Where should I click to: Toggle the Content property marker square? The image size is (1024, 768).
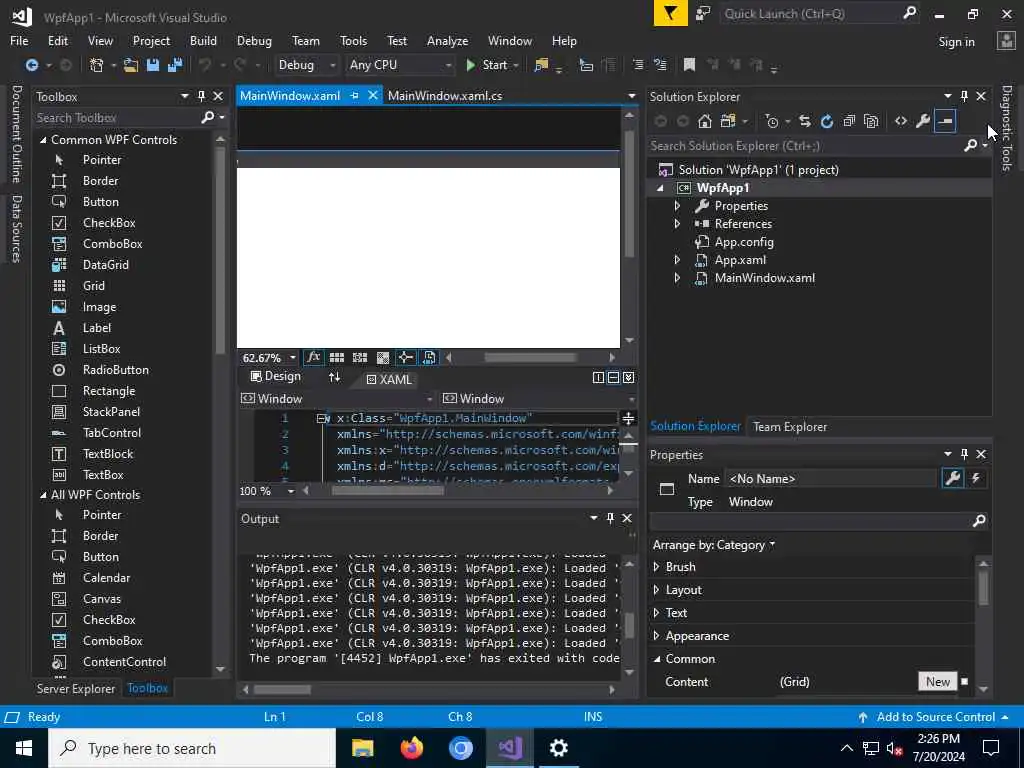(x=965, y=681)
